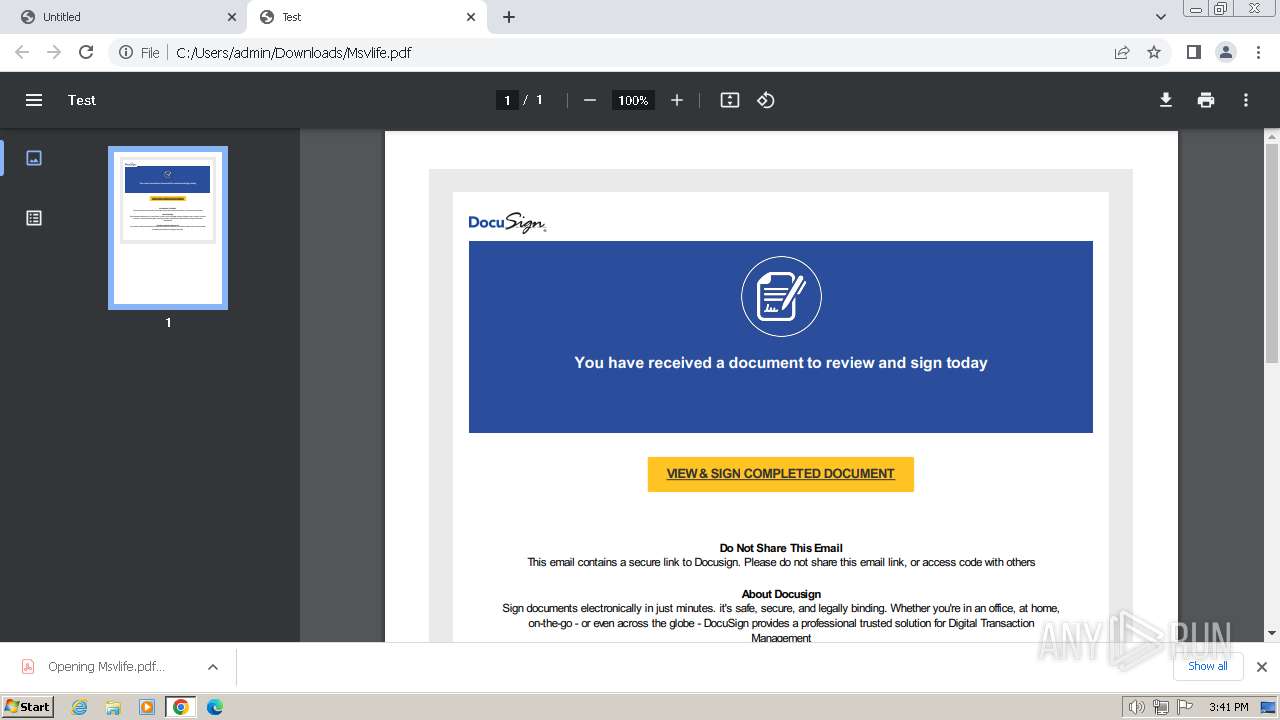Image resolution: width=1280 pixels, height=720 pixels.
Task: Open the Msvlife.pdf download item
Action: point(106,667)
